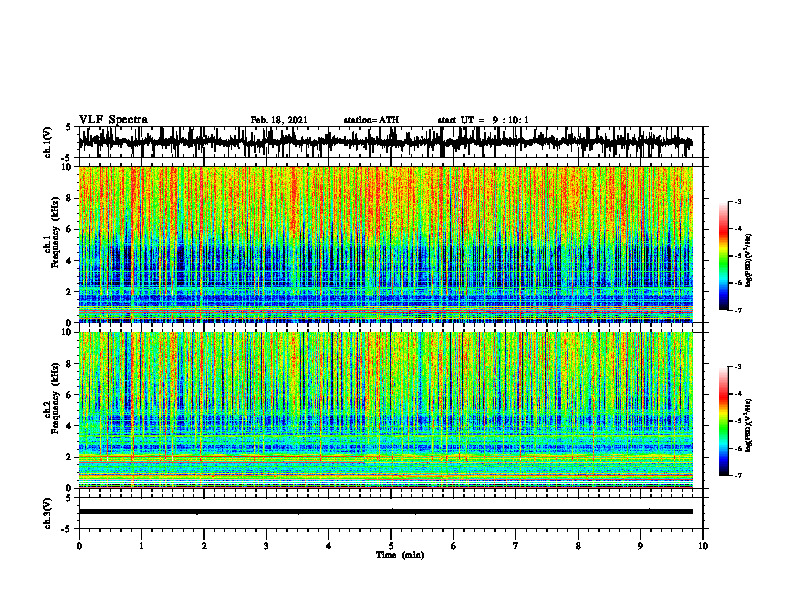Click inside the ch.2 spectrogram panel
The width and height of the screenshot is (792, 612).
click(391, 410)
